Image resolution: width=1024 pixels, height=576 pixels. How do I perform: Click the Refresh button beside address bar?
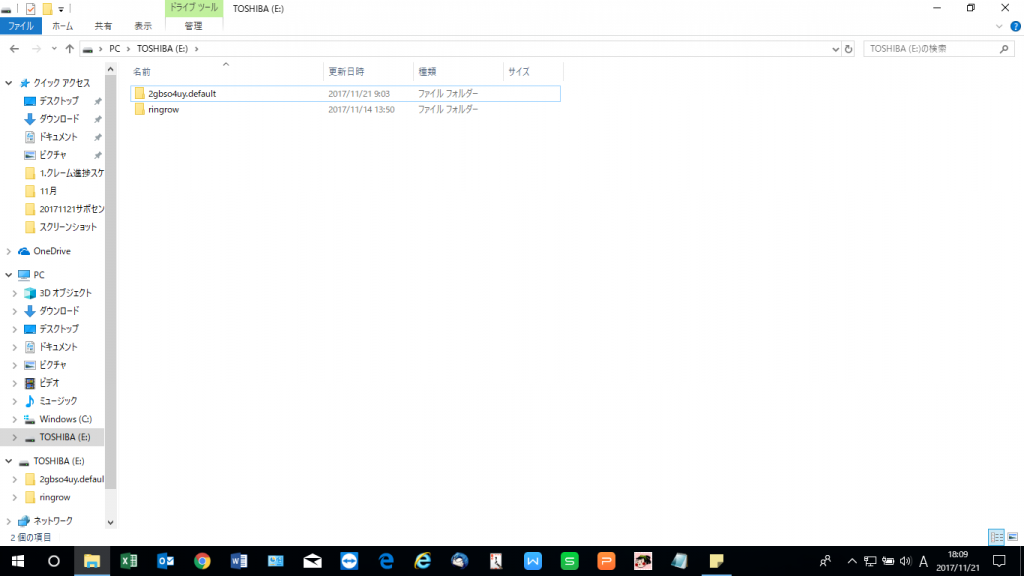(849, 48)
